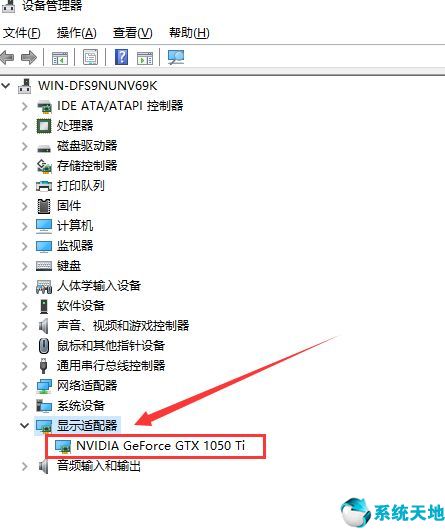Click the 声音、视频和游戏控制器 speaker icon
The height and width of the screenshot is (529, 445).
tap(44, 326)
